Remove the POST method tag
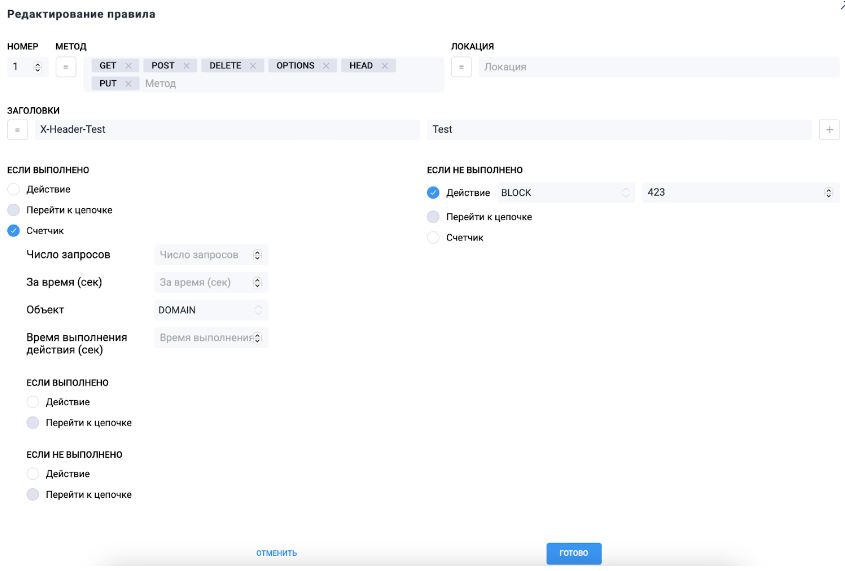The width and height of the screenshot is (845, 571). point(186,66)
